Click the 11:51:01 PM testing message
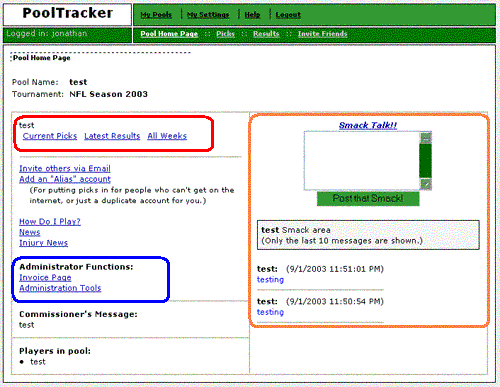The width and height of the screenshot is (500, 387). (x=270, y=280)
